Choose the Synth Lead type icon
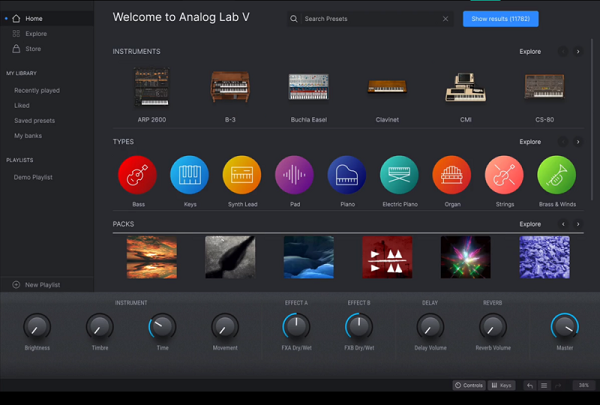Viewport: 600px width, 405px height. click(242, 175)
